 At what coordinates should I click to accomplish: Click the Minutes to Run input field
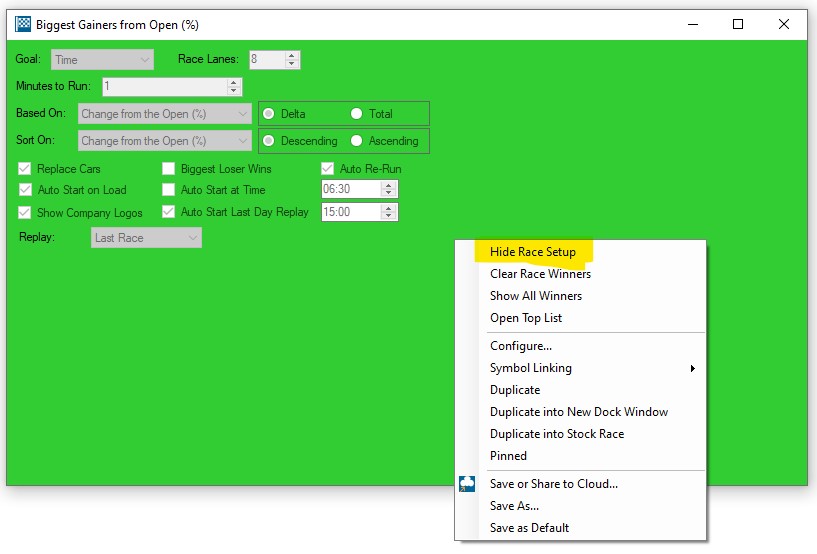pos(172,87)
